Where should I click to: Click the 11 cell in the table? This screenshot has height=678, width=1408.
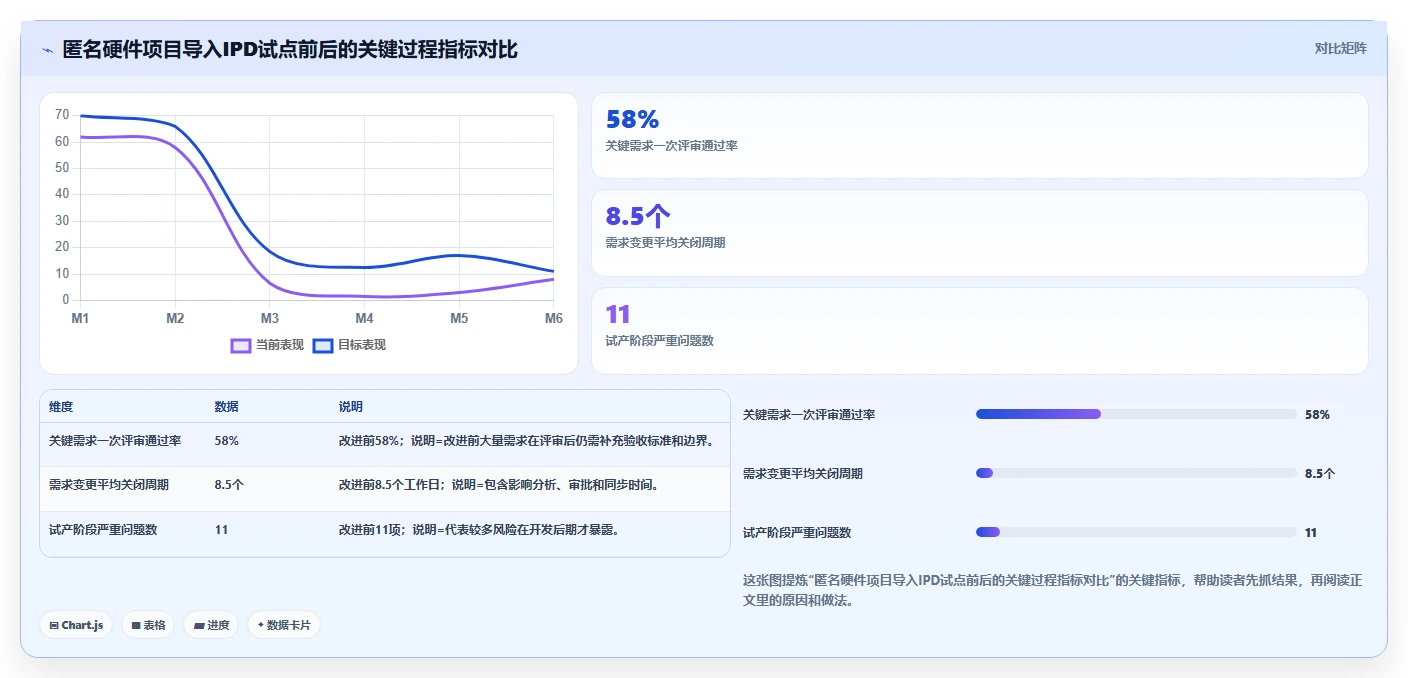click(221, 529)
